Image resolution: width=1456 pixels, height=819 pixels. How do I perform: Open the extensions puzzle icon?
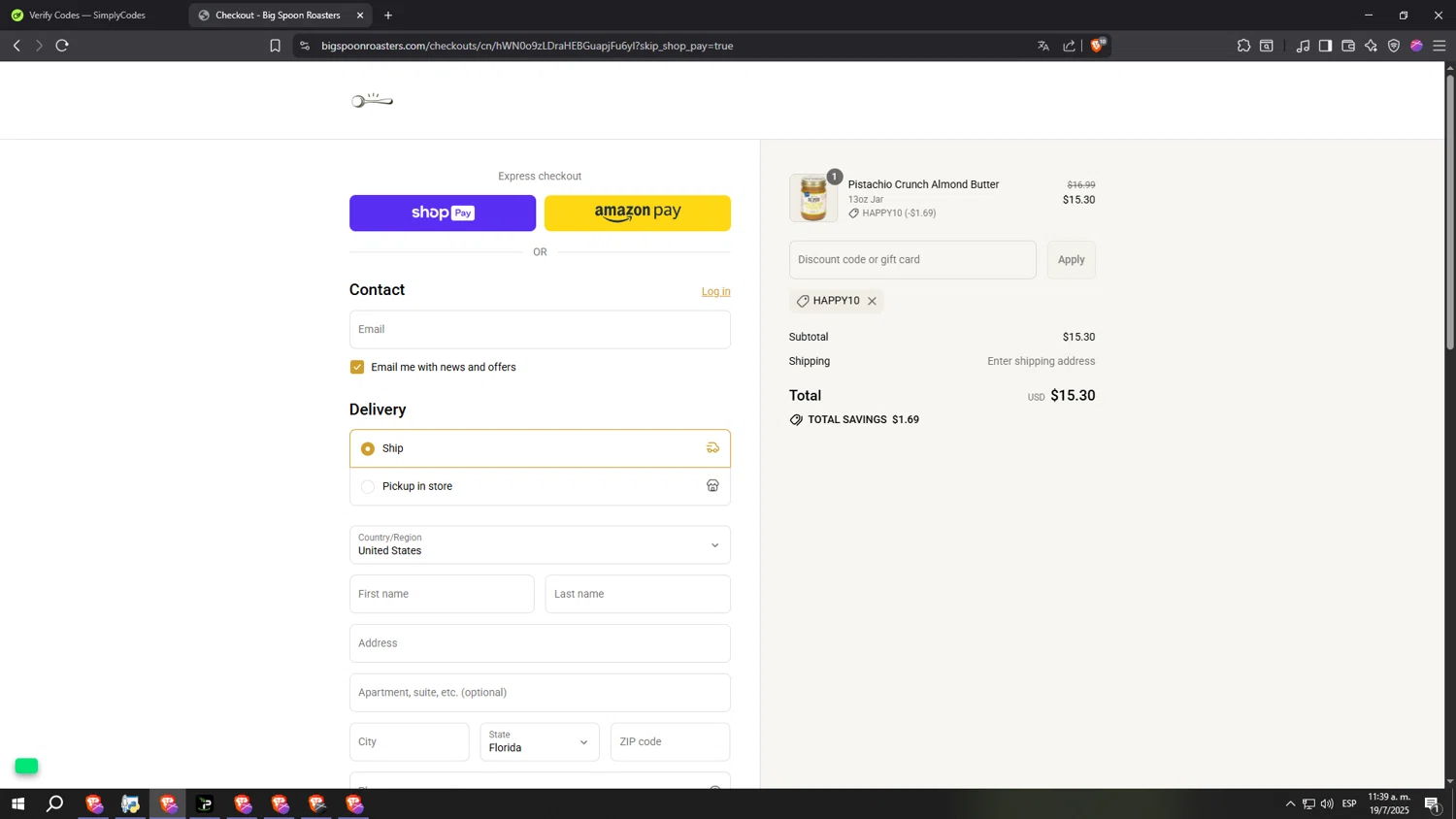coord(1243,46)
